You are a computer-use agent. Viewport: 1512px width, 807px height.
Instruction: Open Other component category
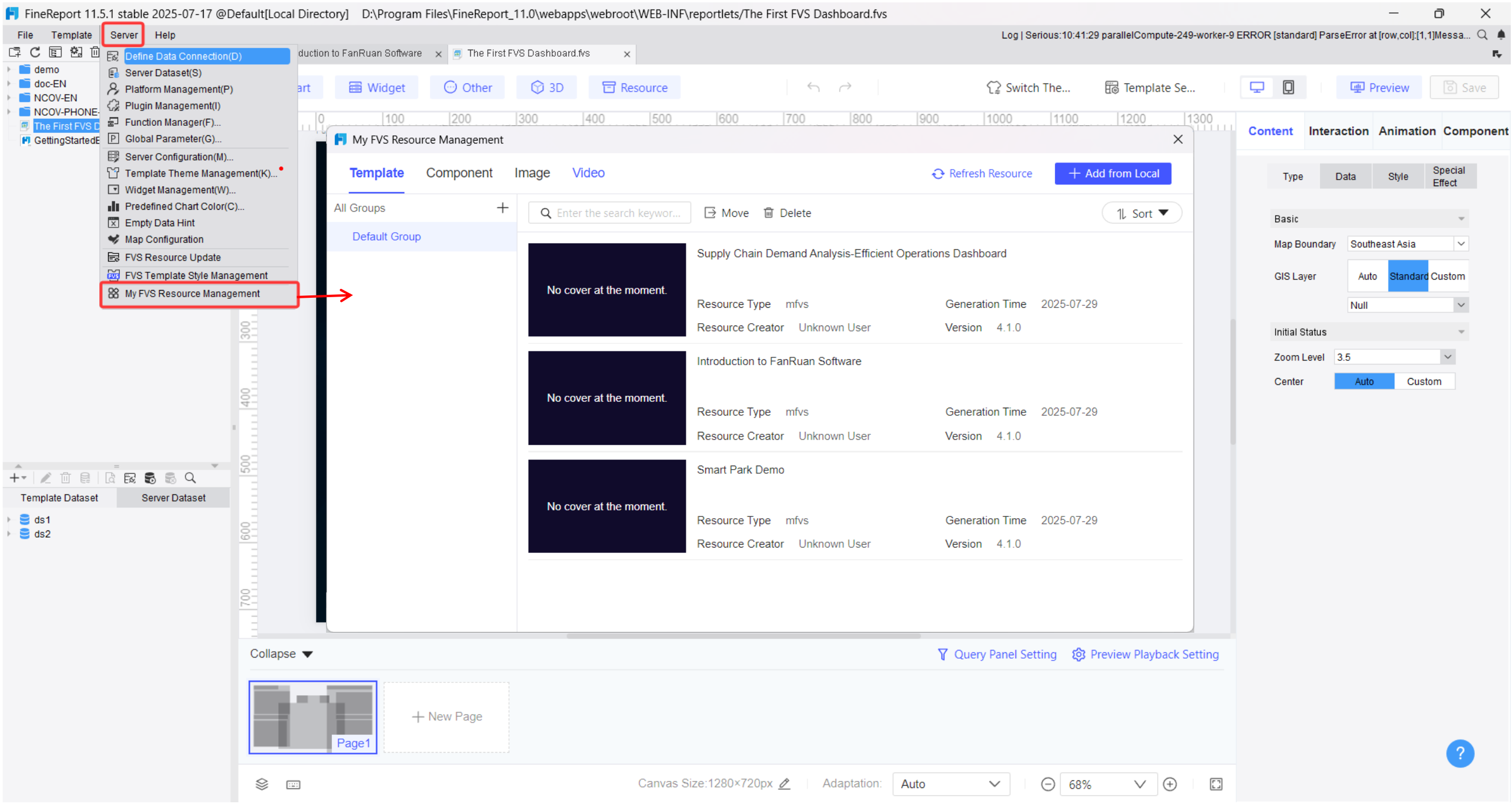pyautogui.click(x=468, y=87)
